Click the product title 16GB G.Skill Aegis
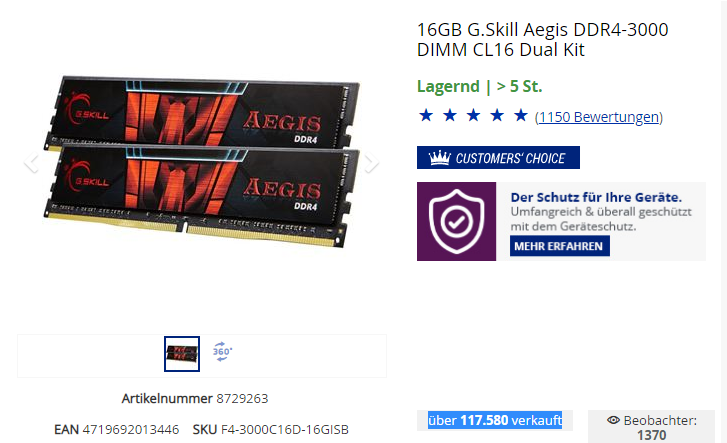 [x=542, y=39]
